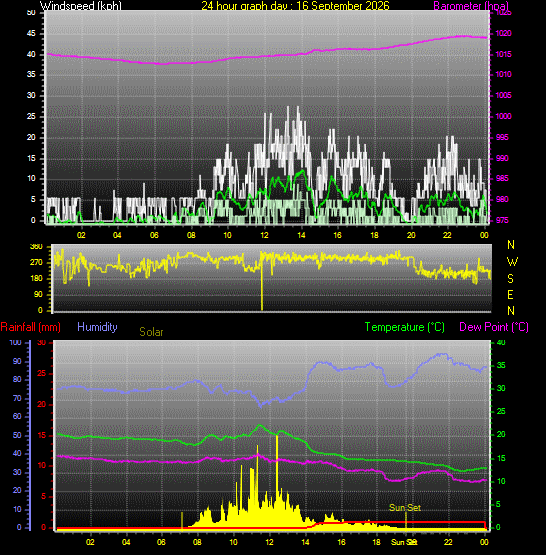Click the sunrise vertical marker line near 07 hours
Screen dimensions: 546x555
(182, 521)
